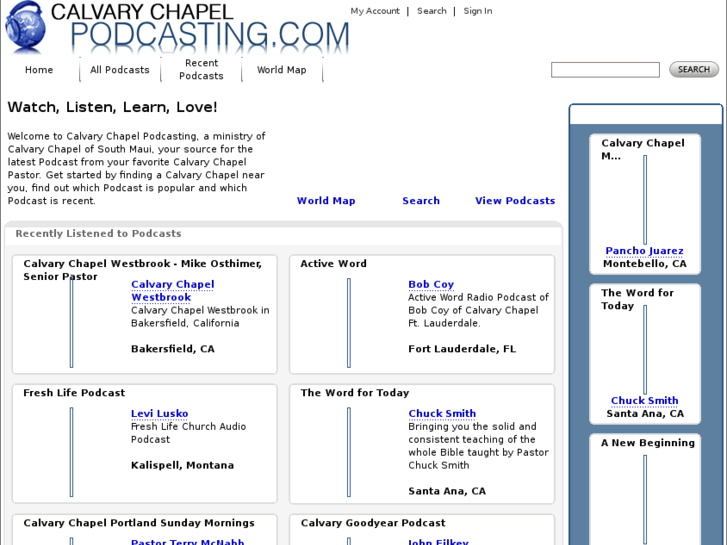Click the Kalispell, Montana location text
This screenshot has height=545, width=727.
click(182, 465)
